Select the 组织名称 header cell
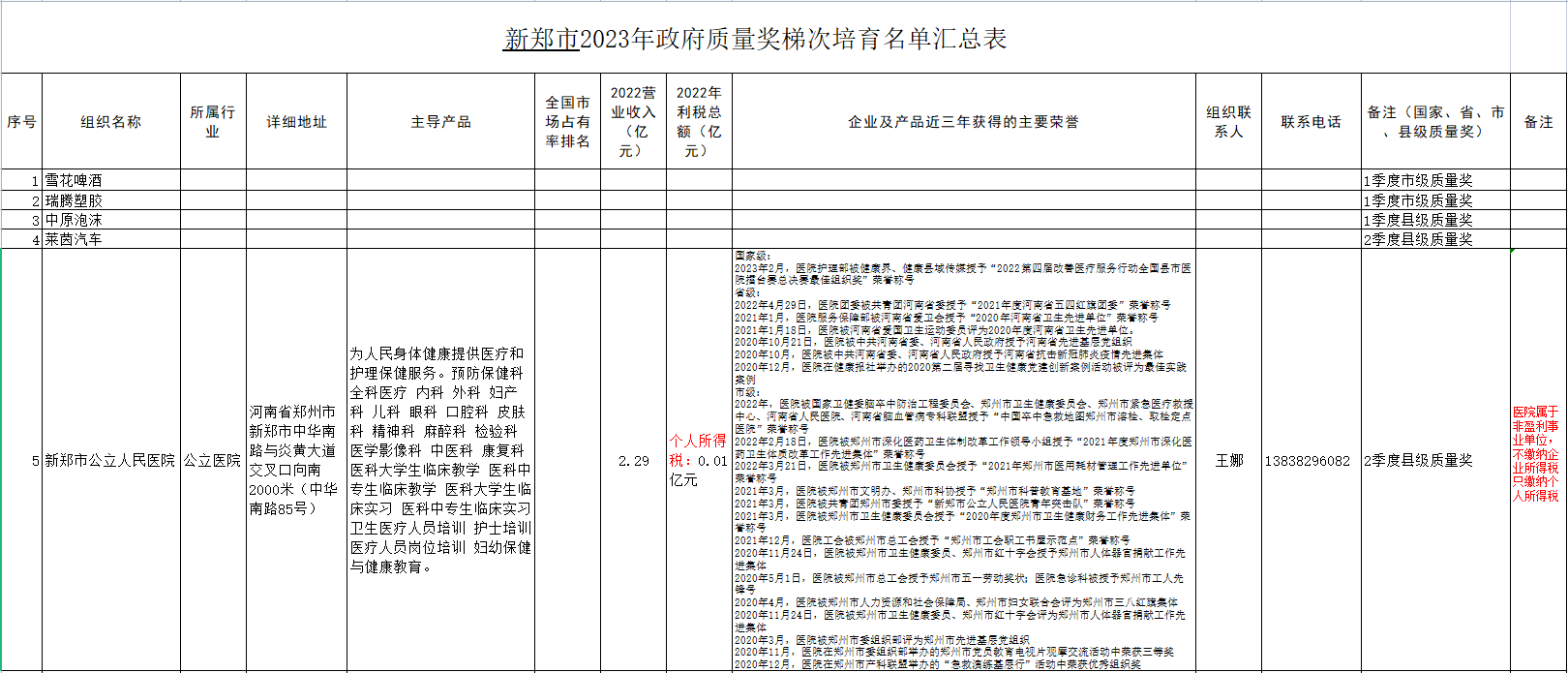The image size is (1568, 673). [x=111, y=122]
